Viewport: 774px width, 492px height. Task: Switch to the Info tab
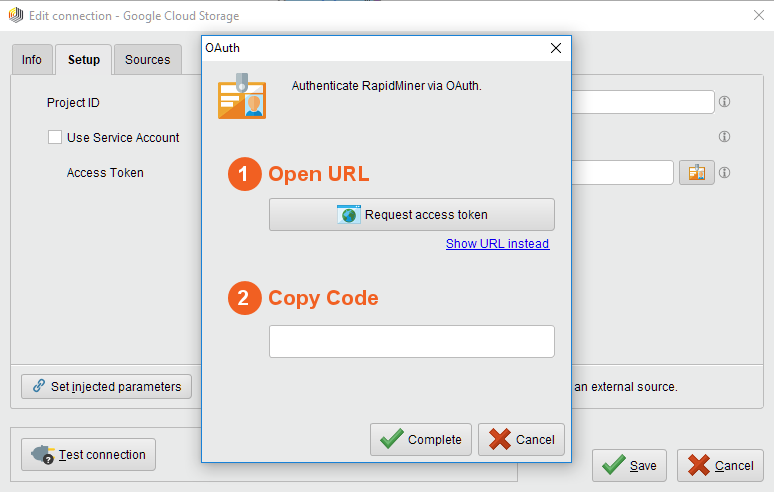(x=32, y=60)
